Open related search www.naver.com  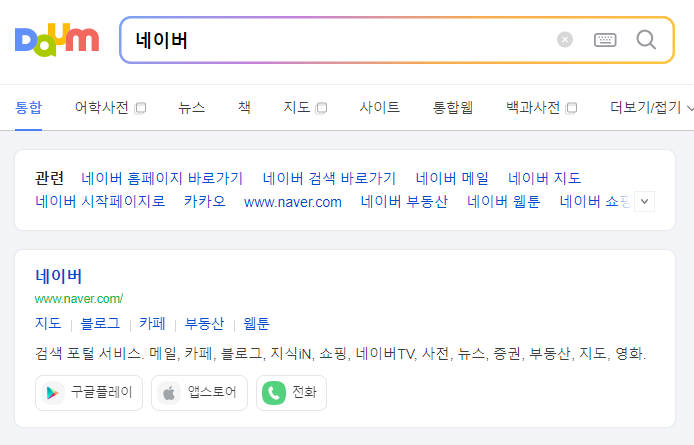(x=293, y=202)
